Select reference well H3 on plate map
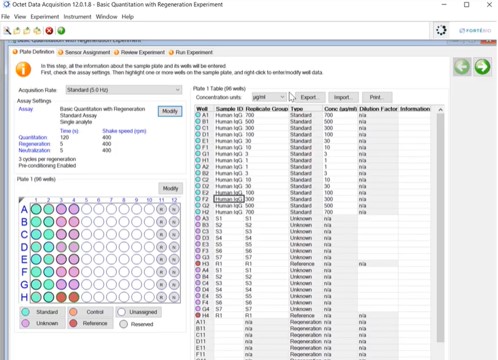 pos(61,297)
